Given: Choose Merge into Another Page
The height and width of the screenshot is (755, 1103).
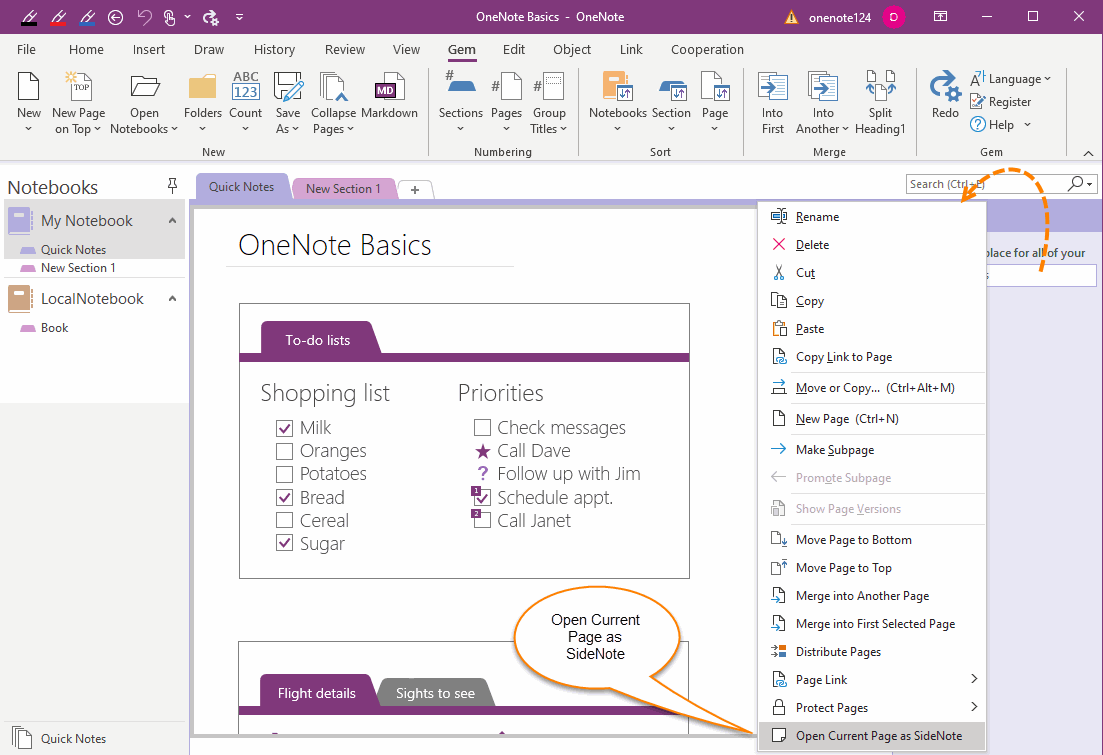Looking at the screenshot, I should click(871, 595).
